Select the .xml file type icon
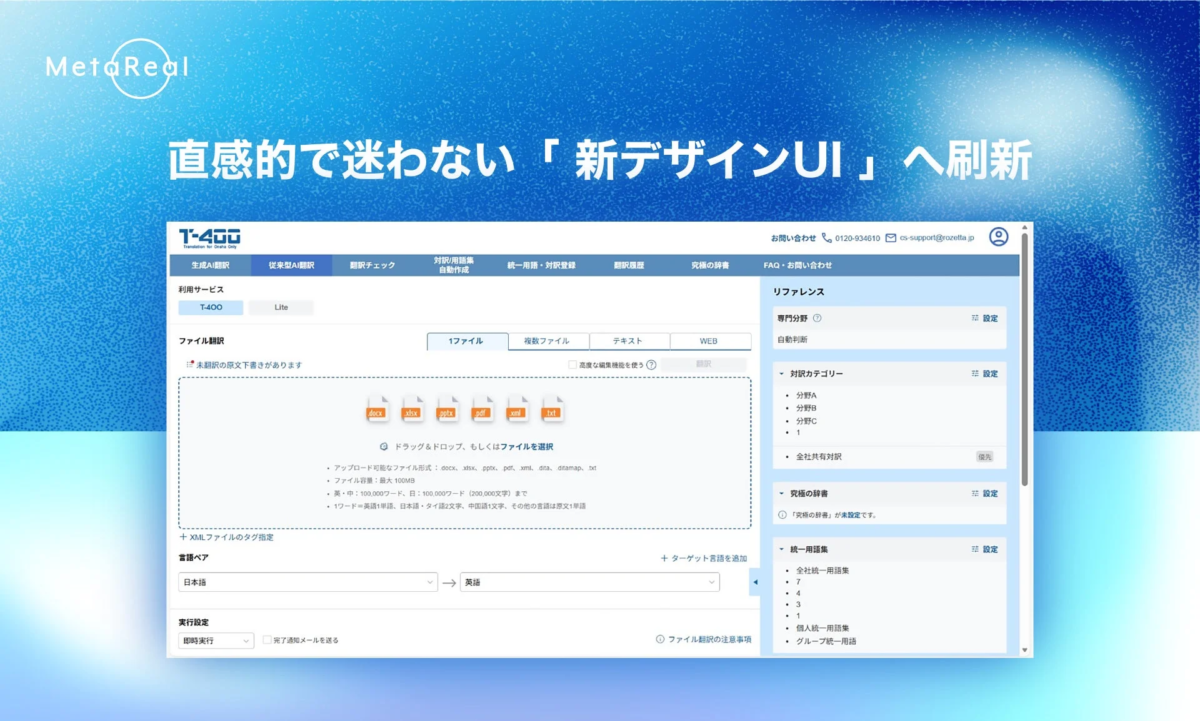Screen dimensions: 1200x721 click(x=517, y=410)
